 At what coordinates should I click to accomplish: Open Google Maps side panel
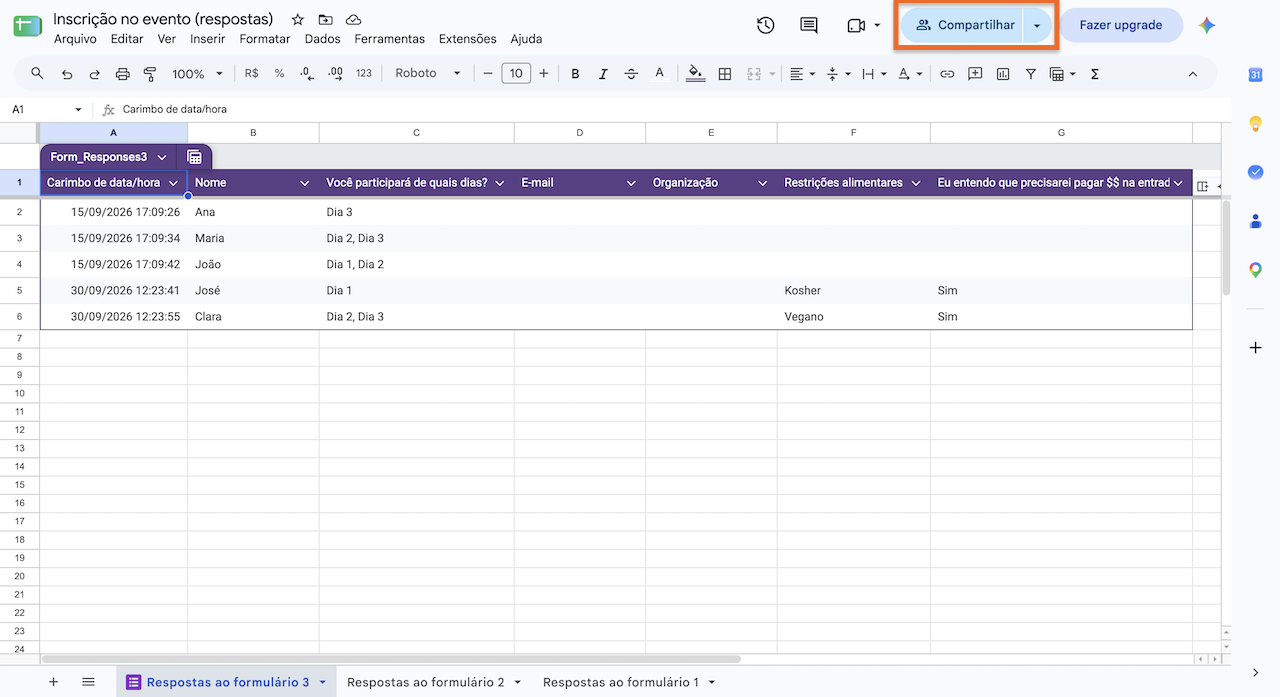pos(1256,269)
